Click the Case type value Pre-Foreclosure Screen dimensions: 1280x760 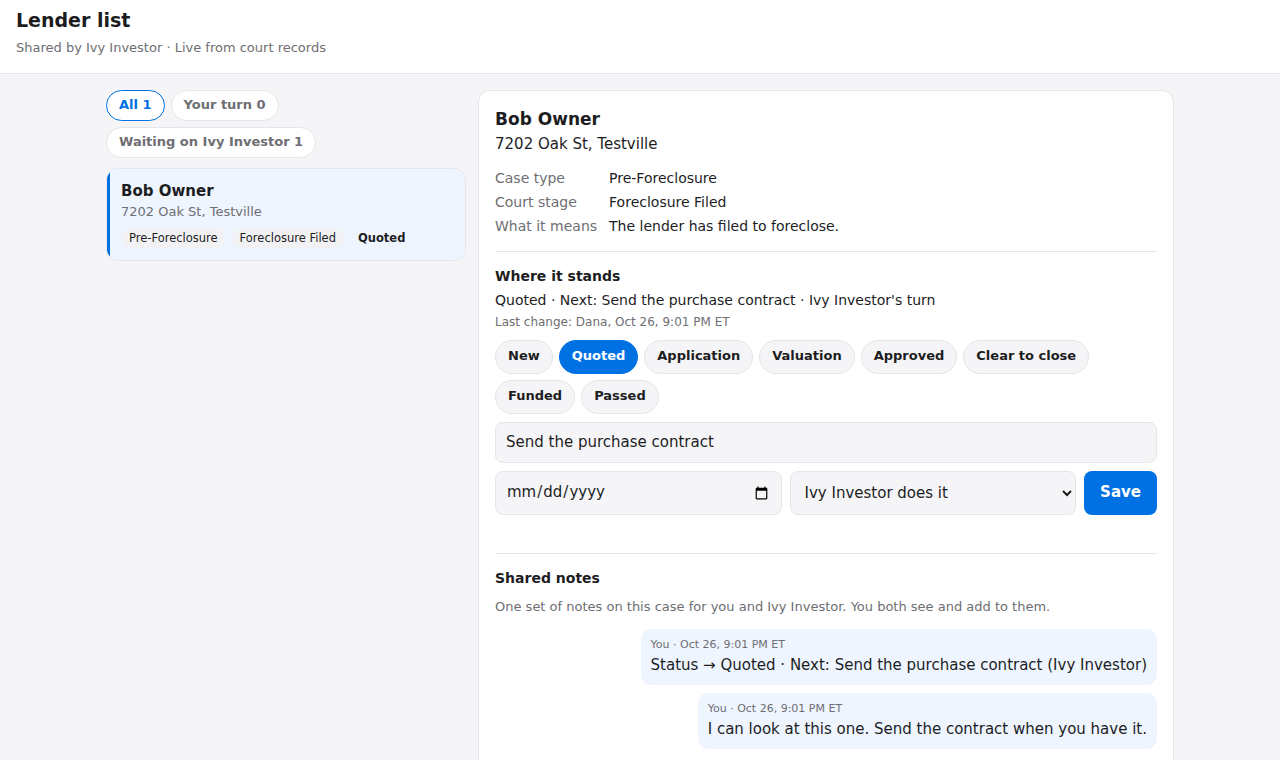(x=663, y=178)
